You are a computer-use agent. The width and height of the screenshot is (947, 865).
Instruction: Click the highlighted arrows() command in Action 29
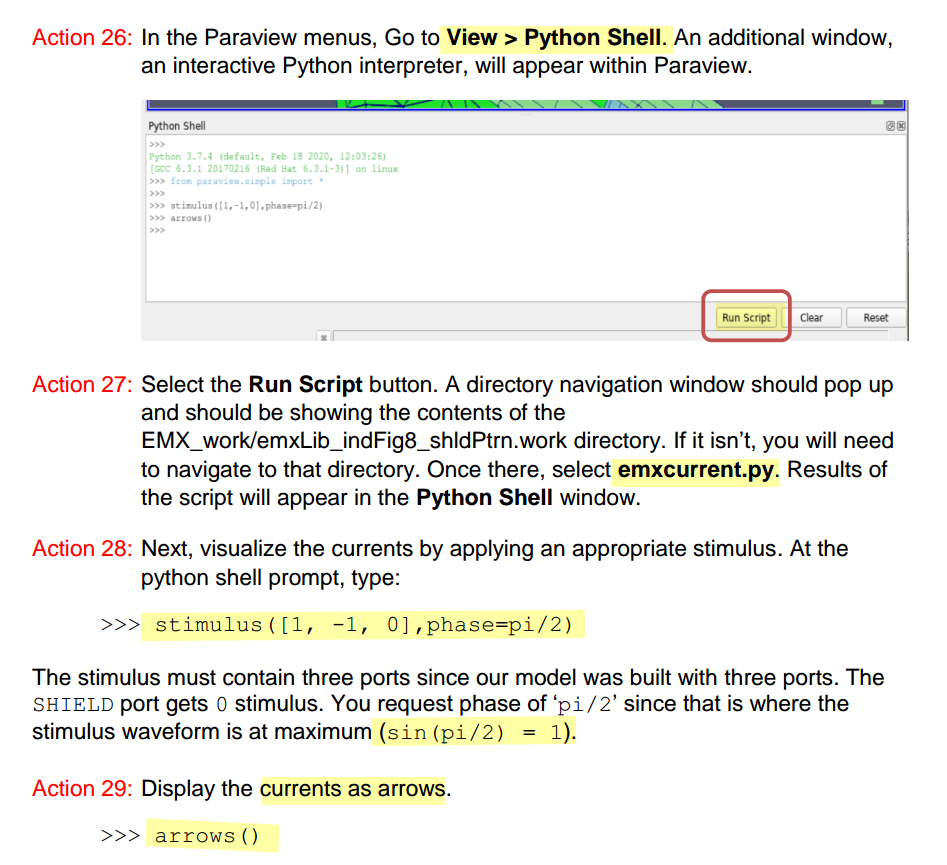pos(207,836)
